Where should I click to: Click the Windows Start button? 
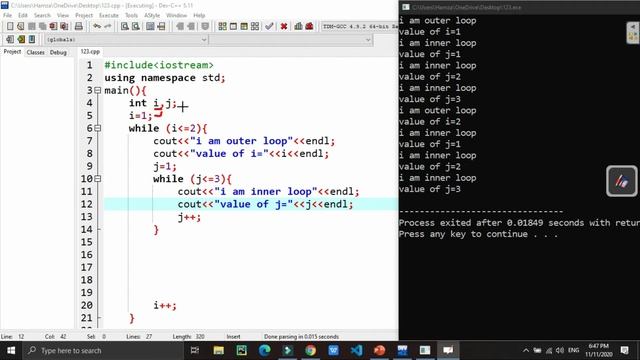point(11,350)
